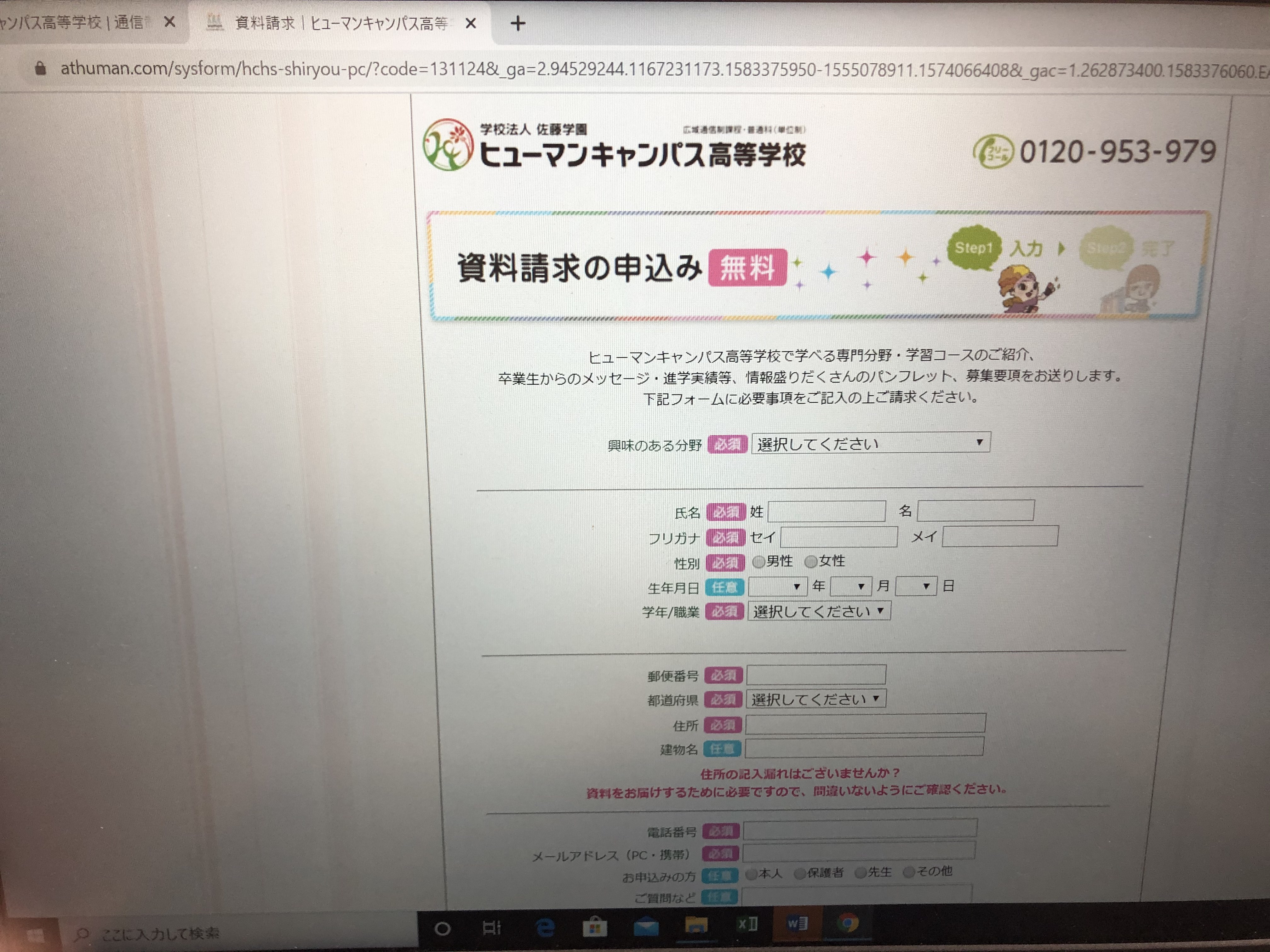Open the birth year dropdown
Viewport: 1270px width, 952px height.
(777, 587)
